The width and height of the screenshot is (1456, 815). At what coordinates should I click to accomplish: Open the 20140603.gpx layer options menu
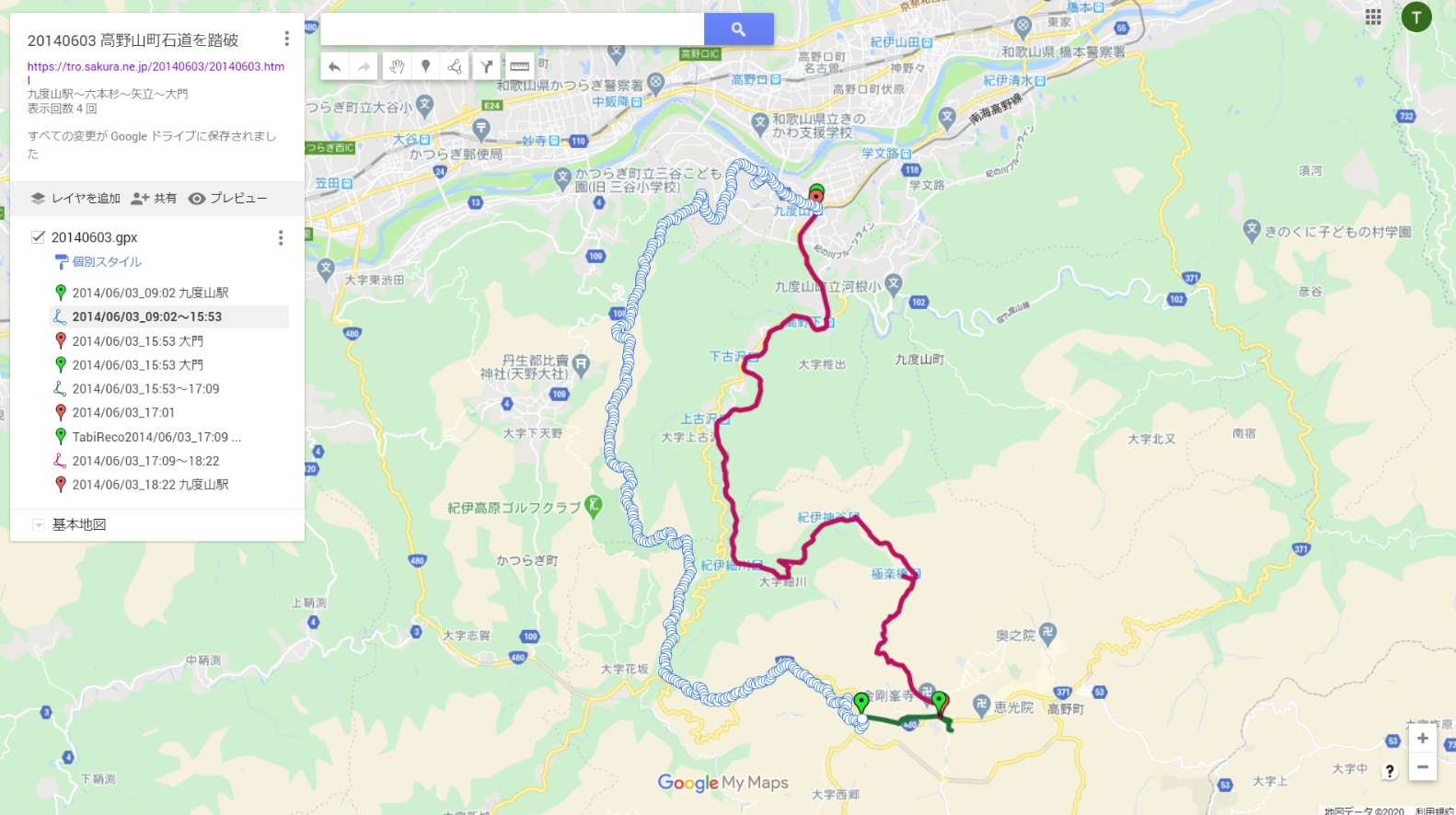click(281, 238)
